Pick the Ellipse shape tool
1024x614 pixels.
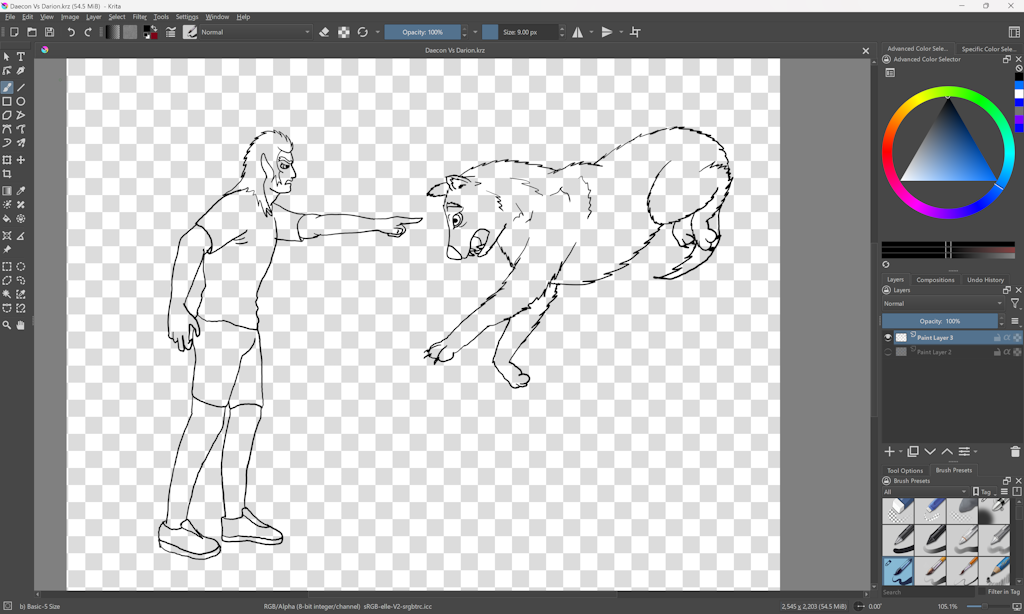pos(20,101)
